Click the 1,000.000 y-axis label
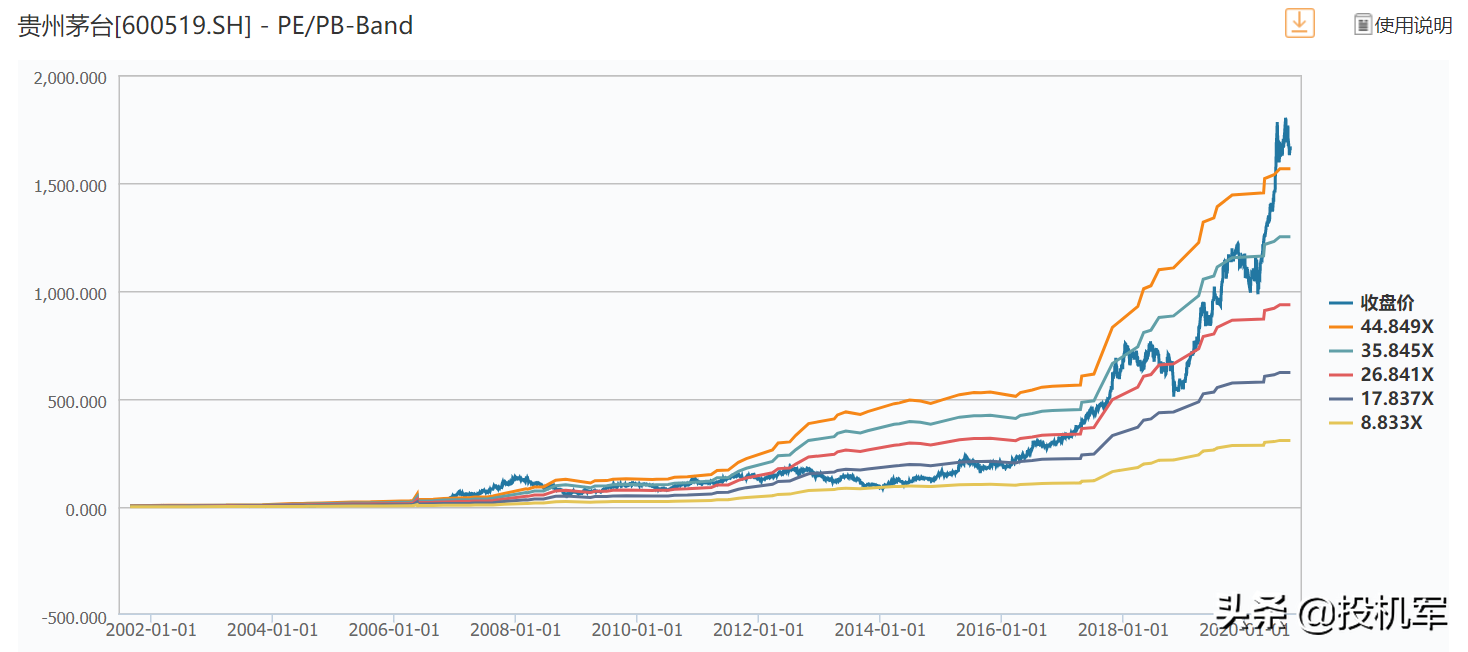The width and height of the screenshot is (1468, 652). click(72, 293)
